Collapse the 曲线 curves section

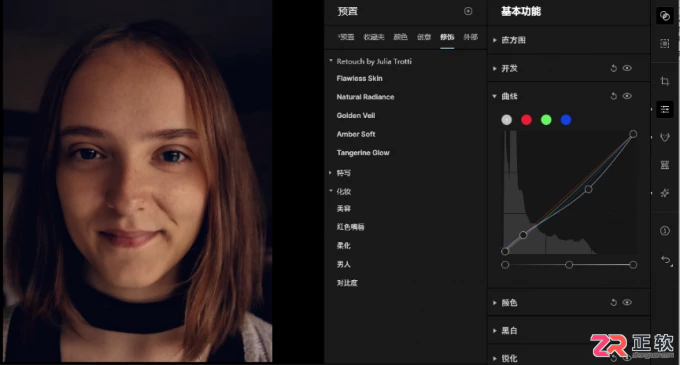coord(494,96)
